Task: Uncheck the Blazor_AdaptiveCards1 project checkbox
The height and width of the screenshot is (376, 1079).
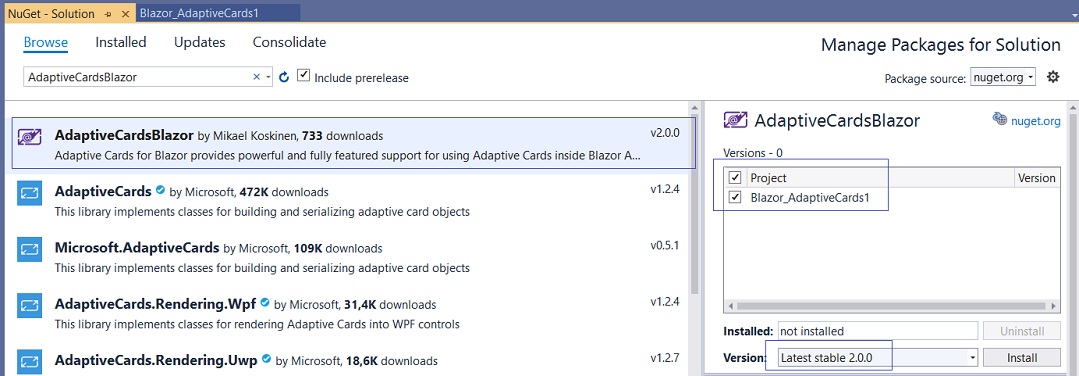Action: tap(736, 198)
